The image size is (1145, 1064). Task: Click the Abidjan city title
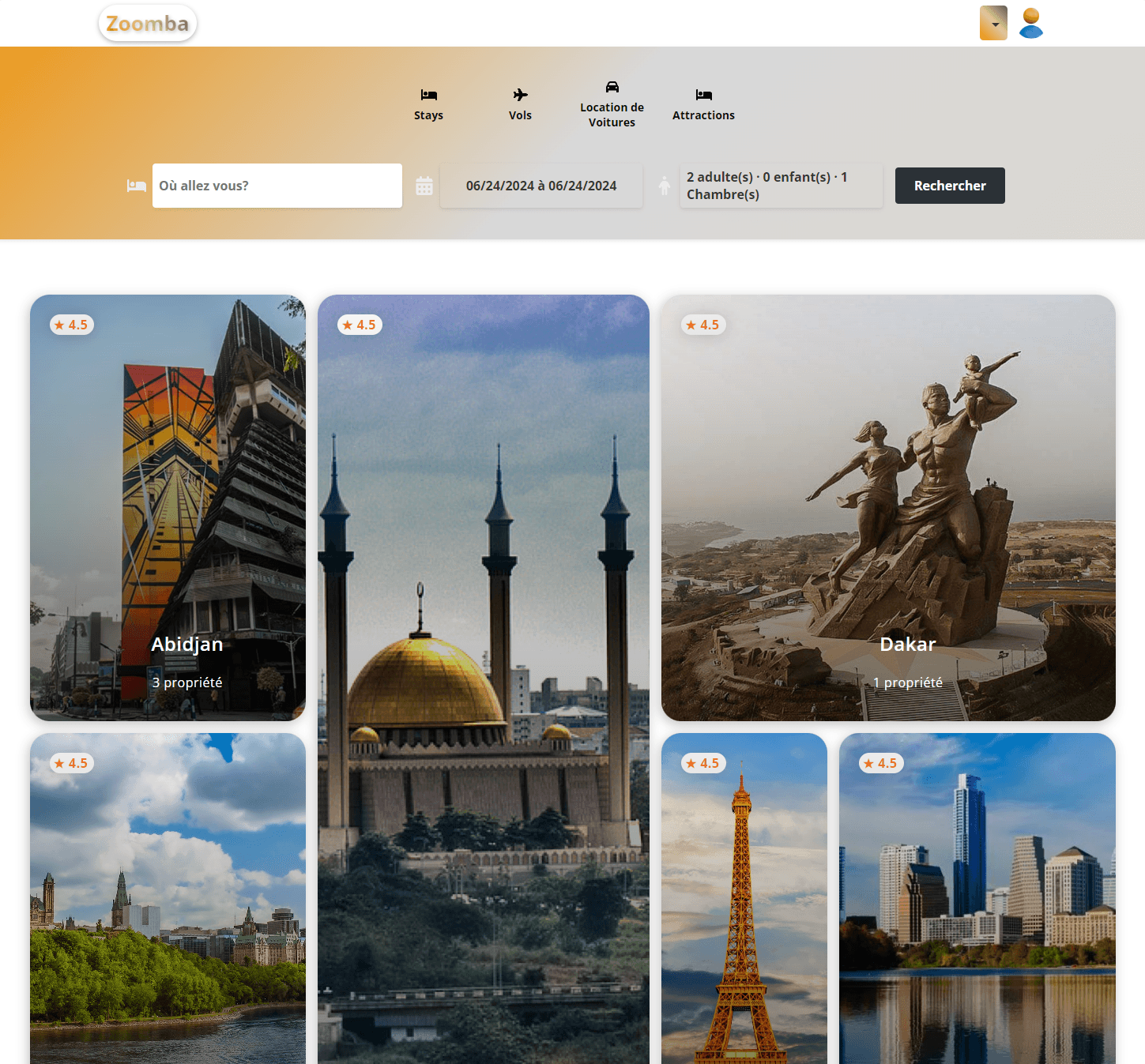(187, 645)
